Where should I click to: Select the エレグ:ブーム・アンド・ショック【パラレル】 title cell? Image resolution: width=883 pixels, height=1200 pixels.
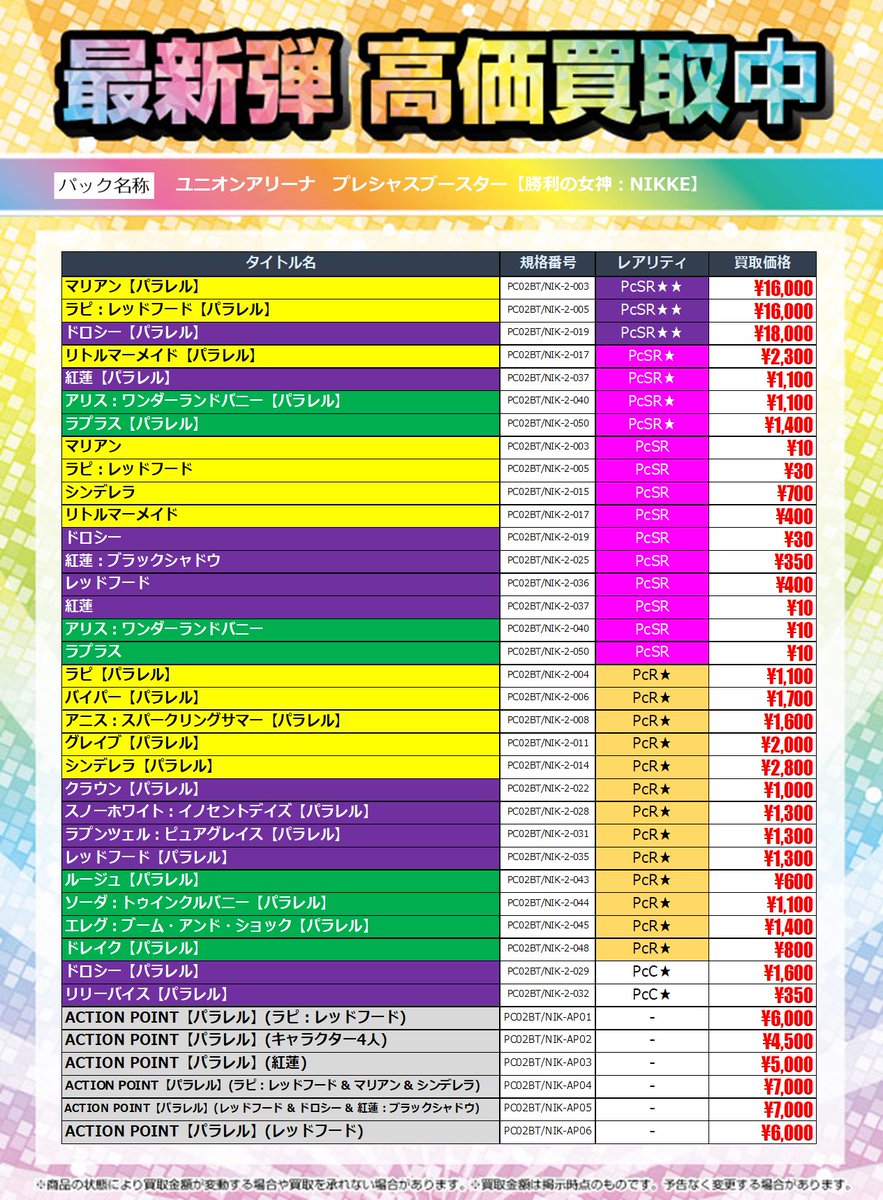(x=281, y=928)
